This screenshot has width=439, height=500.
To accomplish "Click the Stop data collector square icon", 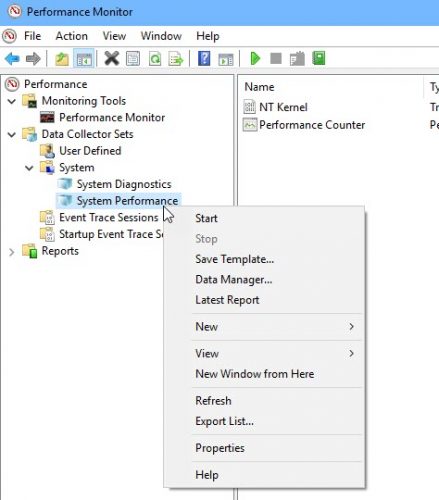I will (276, 59).
